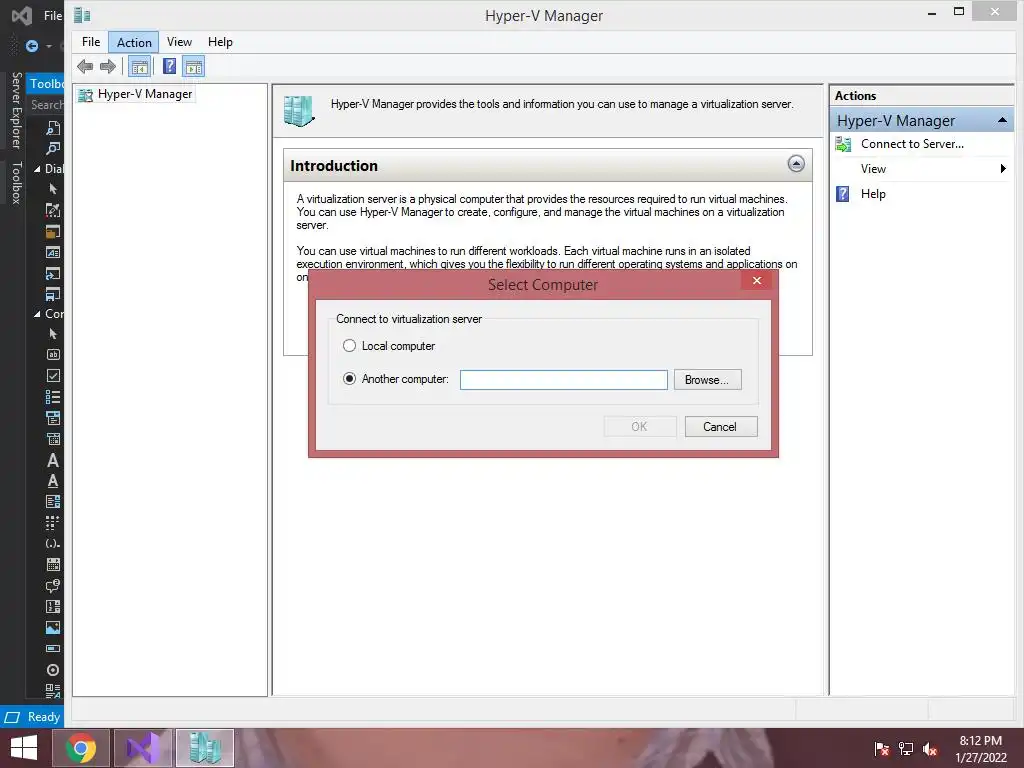Close the Select Computer dialog

pos(757,280)
